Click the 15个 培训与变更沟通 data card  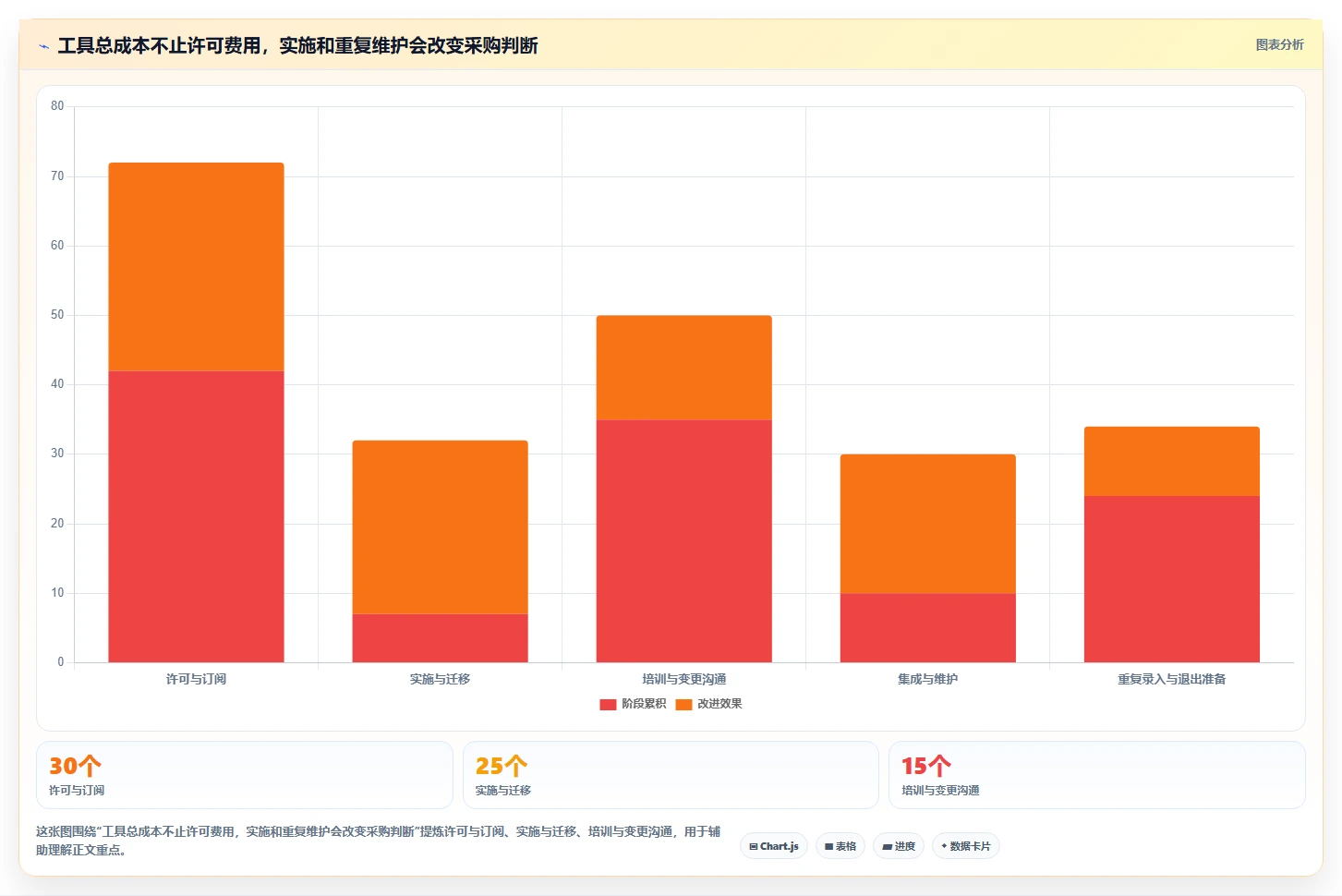1097,775
